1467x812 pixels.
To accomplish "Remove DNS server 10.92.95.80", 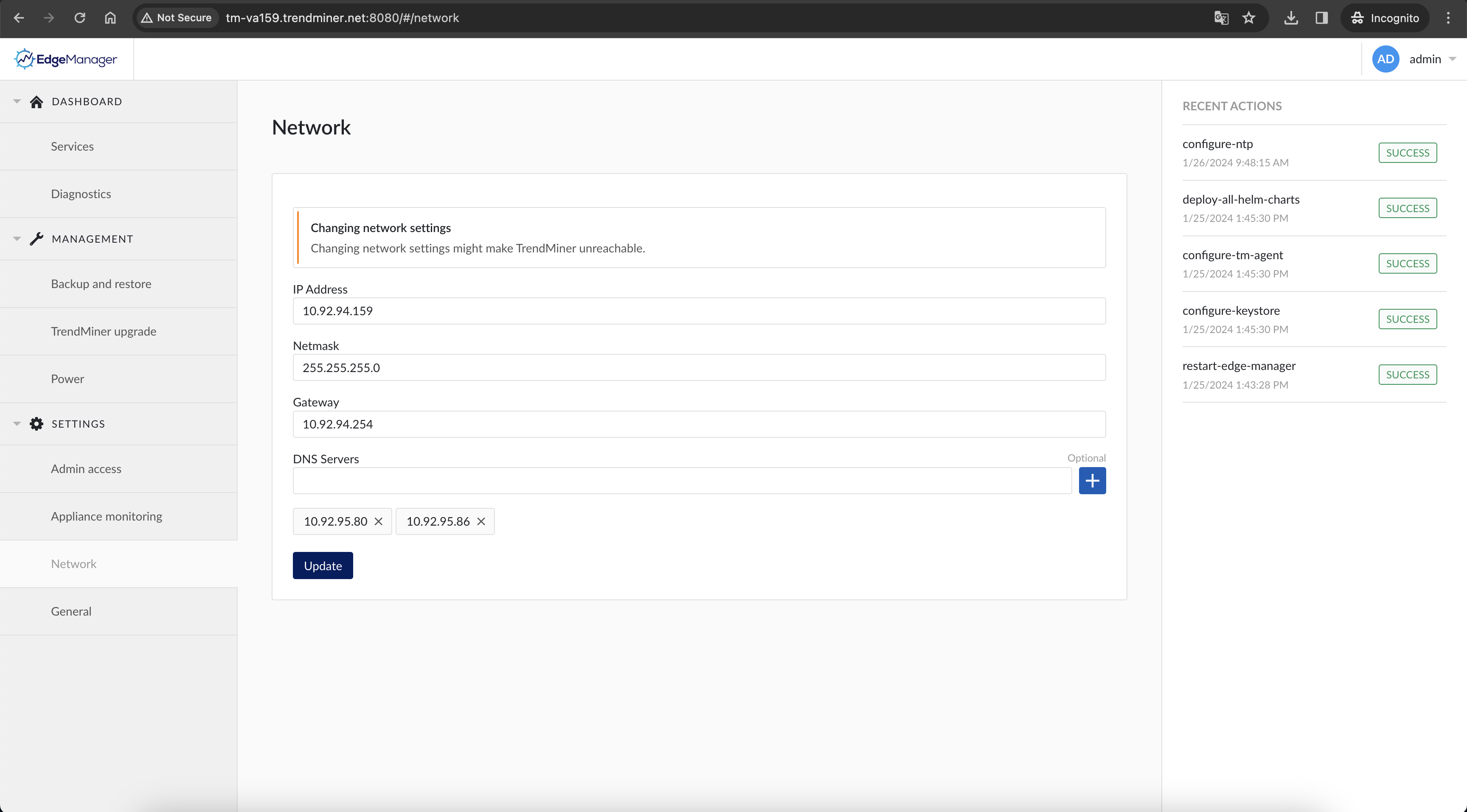I will tap(379, 521).
